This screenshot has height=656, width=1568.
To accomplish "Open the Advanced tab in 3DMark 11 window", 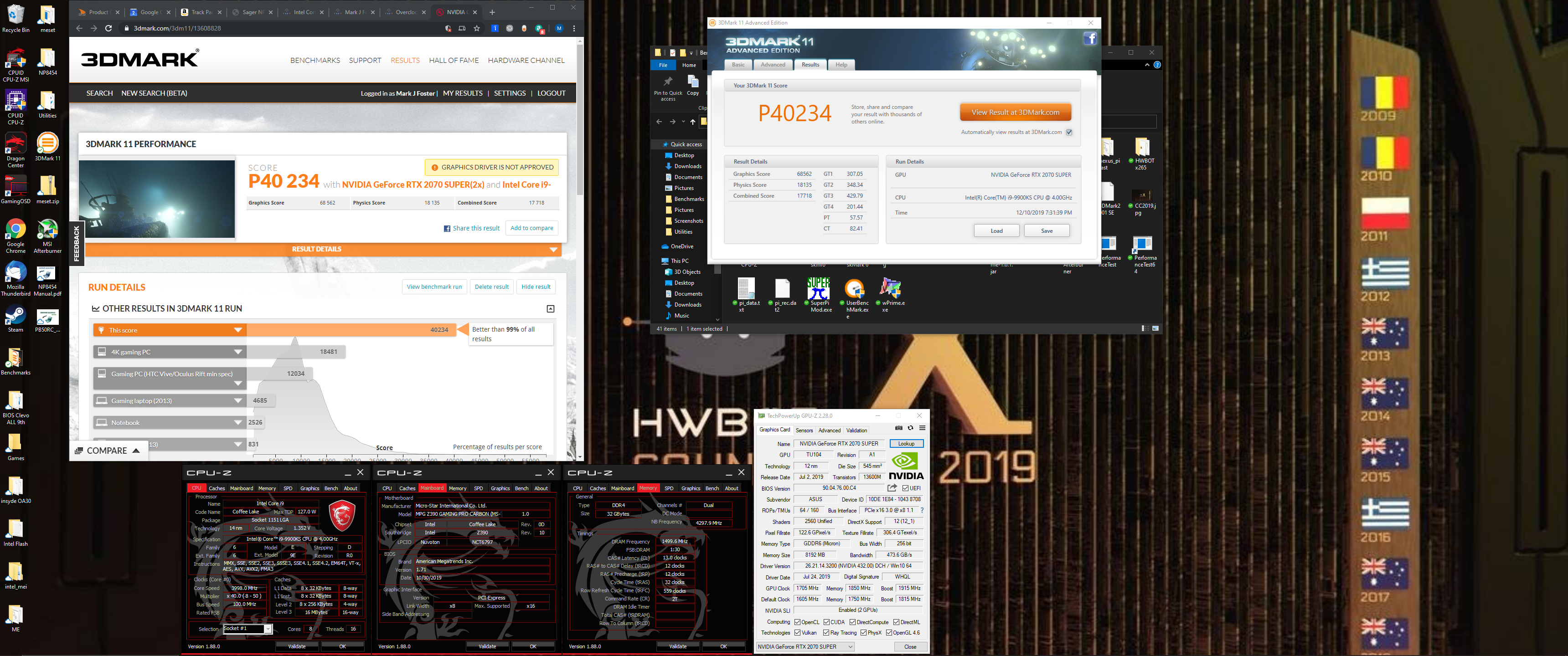I will tap(773, 65).
